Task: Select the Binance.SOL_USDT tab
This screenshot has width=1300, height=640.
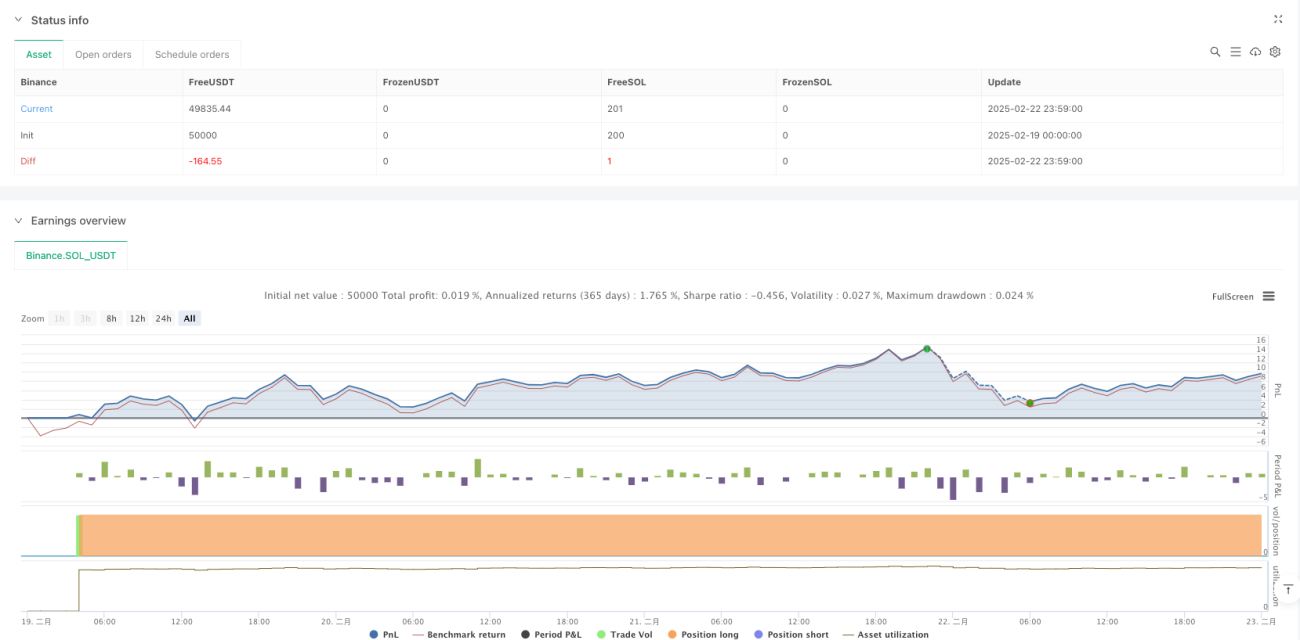Action: pos(71,255)
